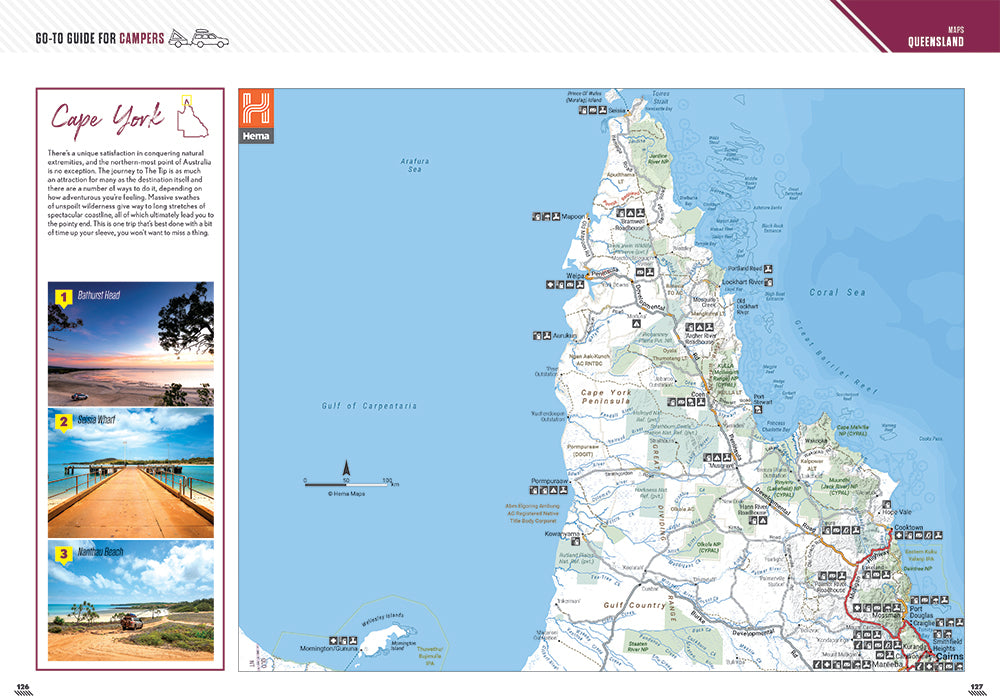Click the yellow number 1 marker badge
1000x698 pixels.
coord(62,297)
